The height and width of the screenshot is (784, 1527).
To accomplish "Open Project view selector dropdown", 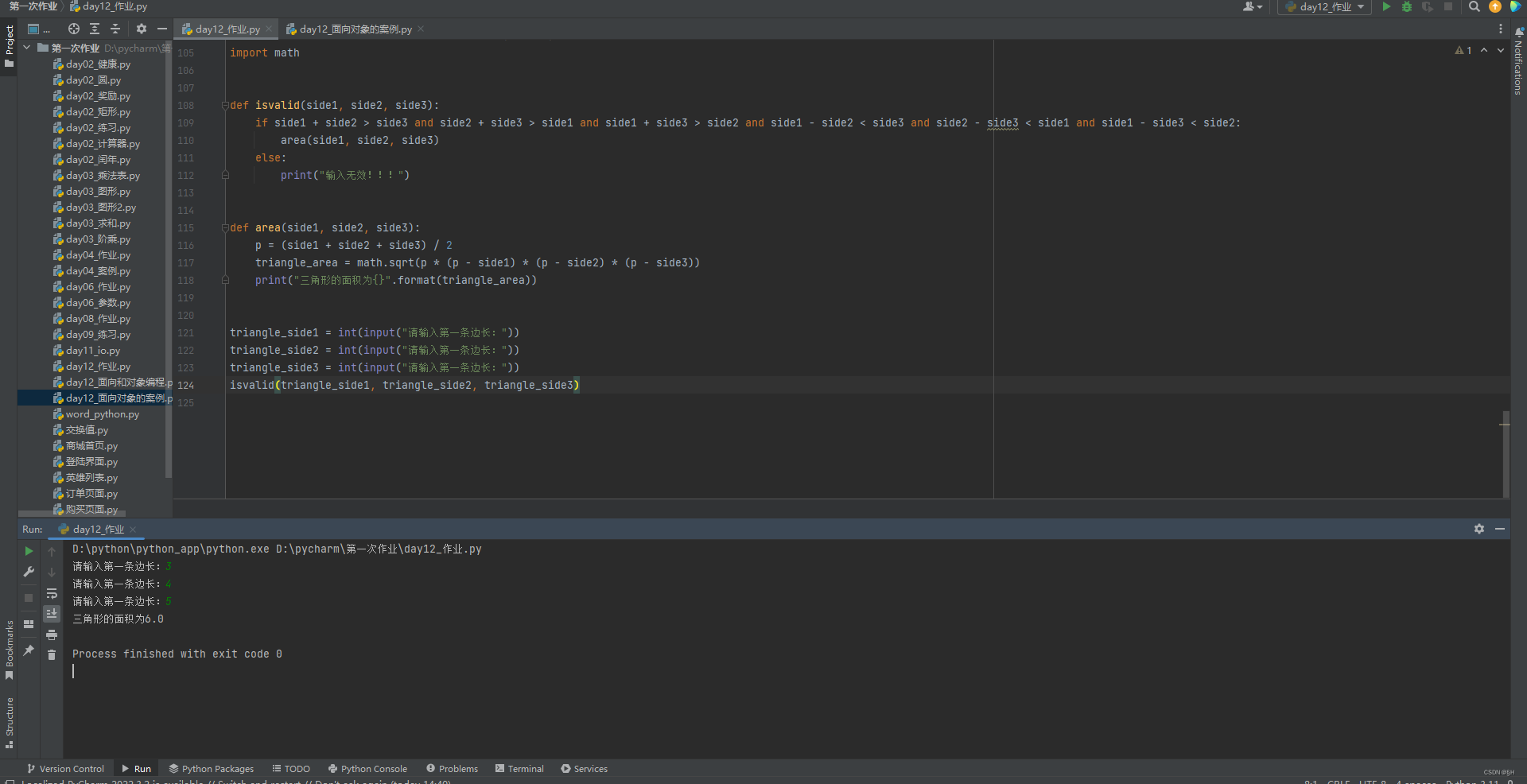I will point(38,29).
